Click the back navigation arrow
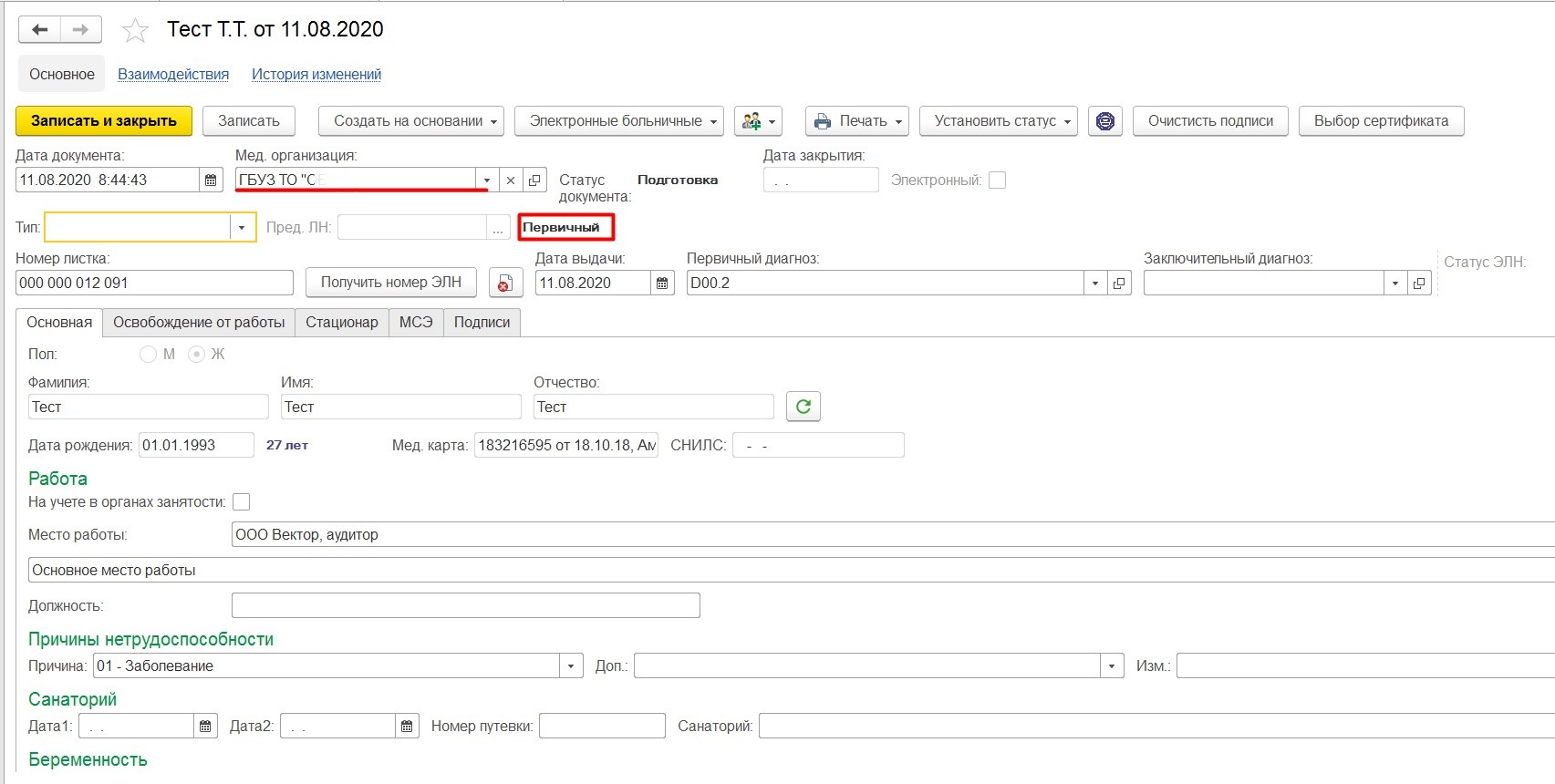Image resolution: width=1555 pixels, height=784 pixels. [39, 30]
